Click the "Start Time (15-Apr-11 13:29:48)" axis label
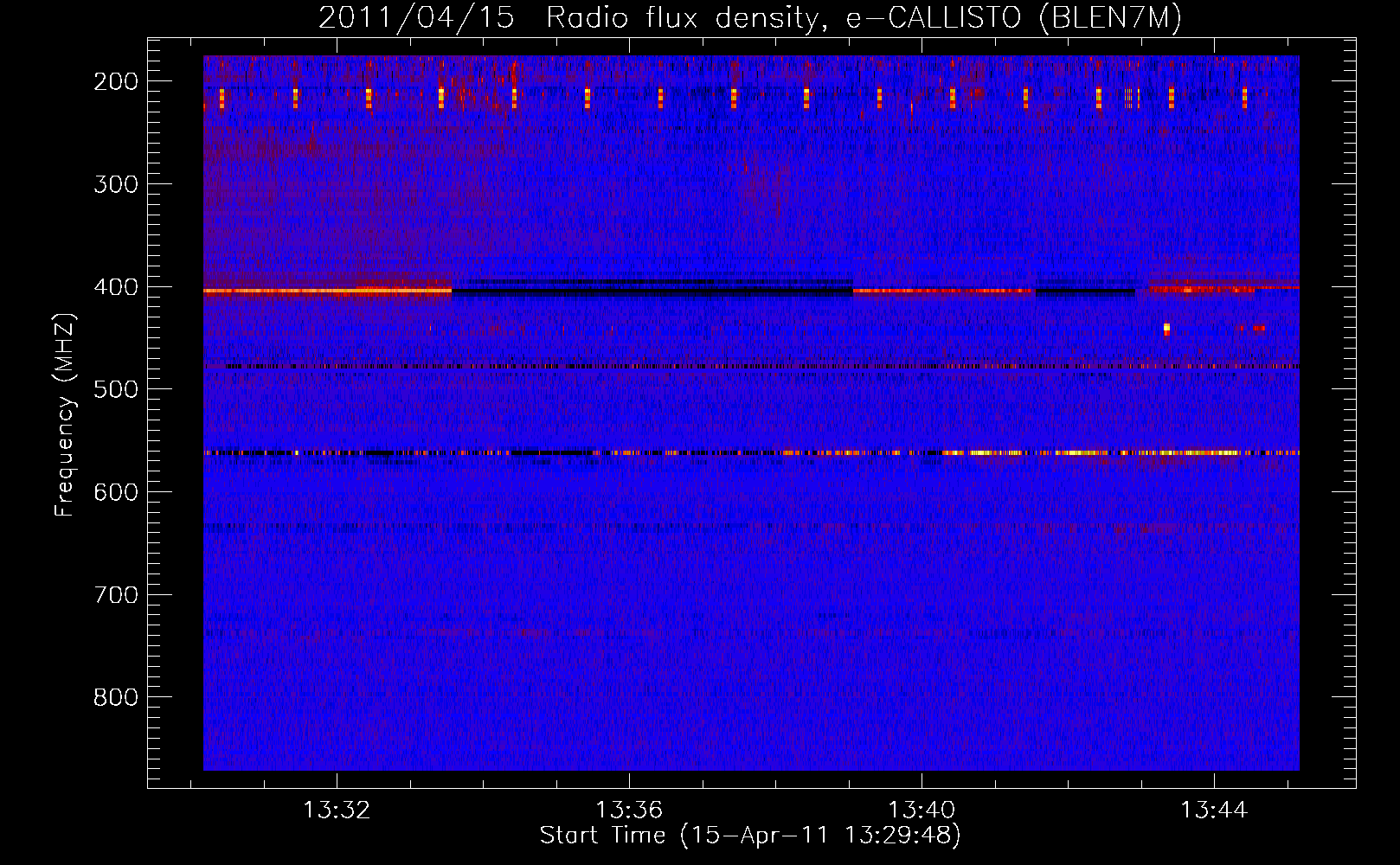 tap(750, 836)
